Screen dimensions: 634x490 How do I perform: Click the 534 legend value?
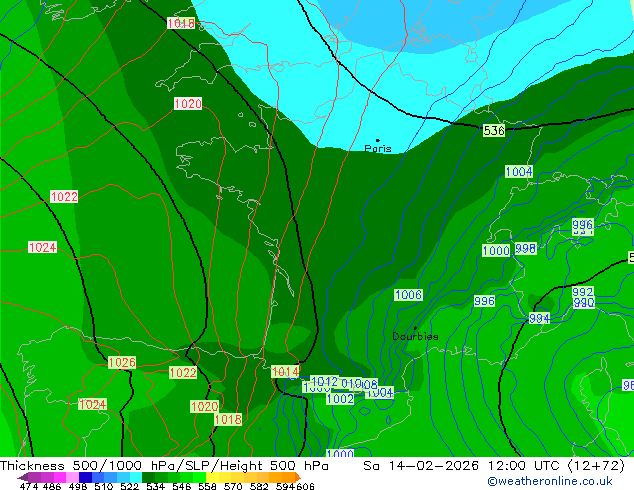(x=156, y=486)
